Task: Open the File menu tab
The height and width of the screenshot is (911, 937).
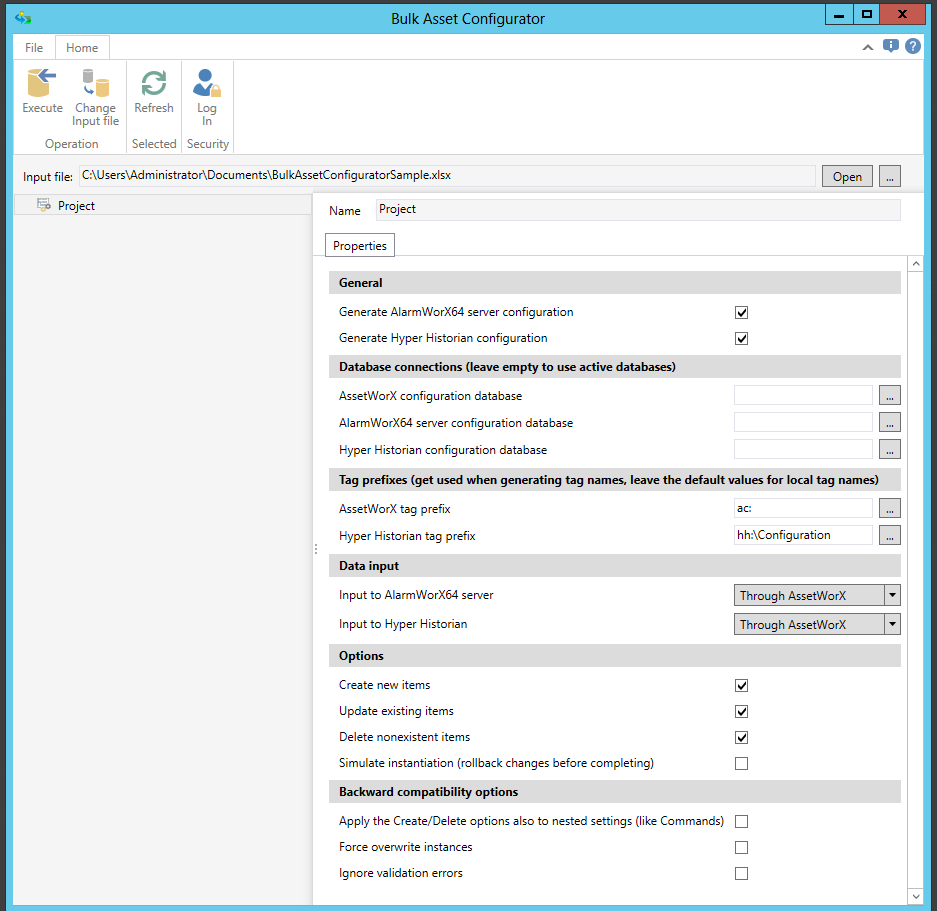Action: (34, 48)
